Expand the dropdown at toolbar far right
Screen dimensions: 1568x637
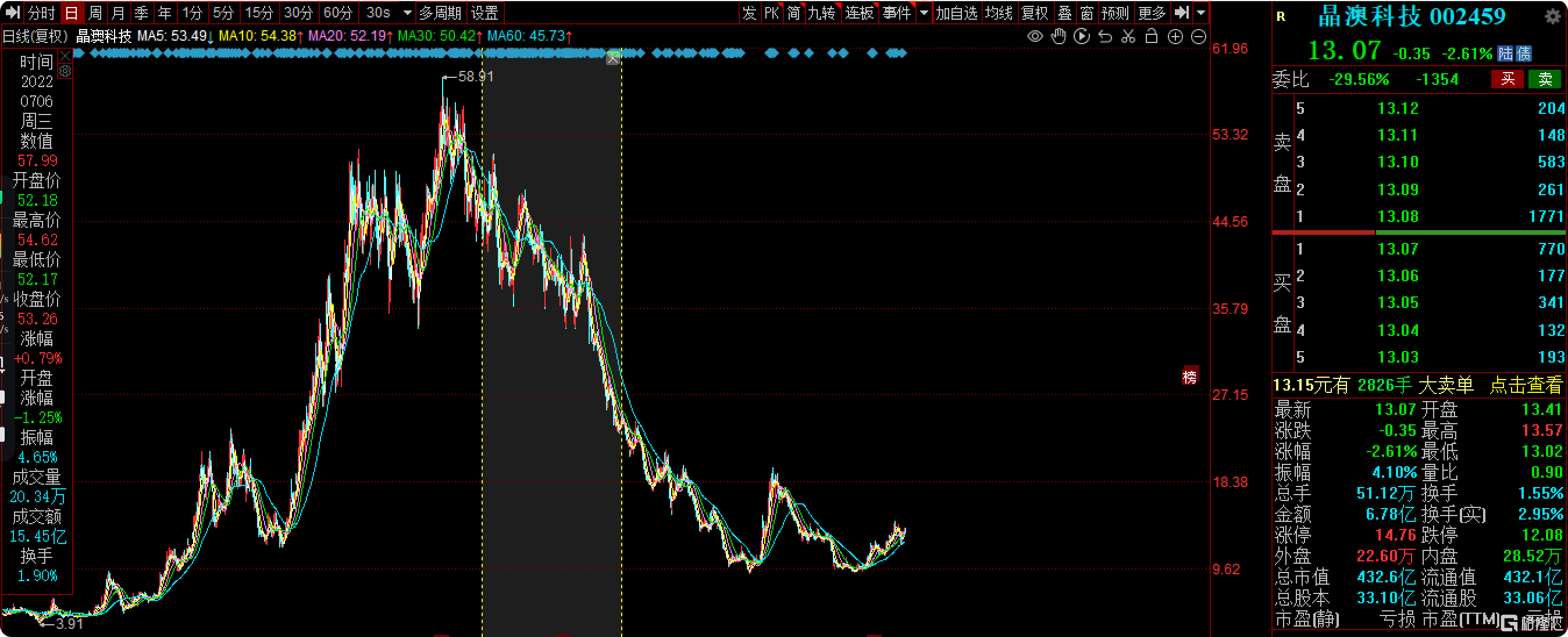pos(1200,13)
